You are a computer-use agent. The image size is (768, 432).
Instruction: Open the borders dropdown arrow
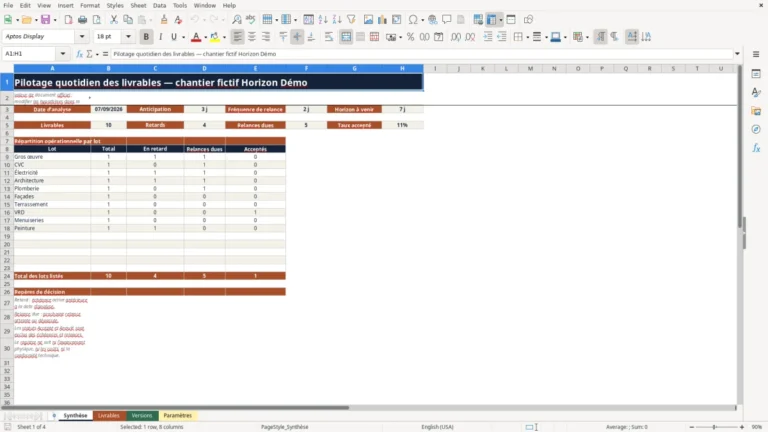(528, 37)
